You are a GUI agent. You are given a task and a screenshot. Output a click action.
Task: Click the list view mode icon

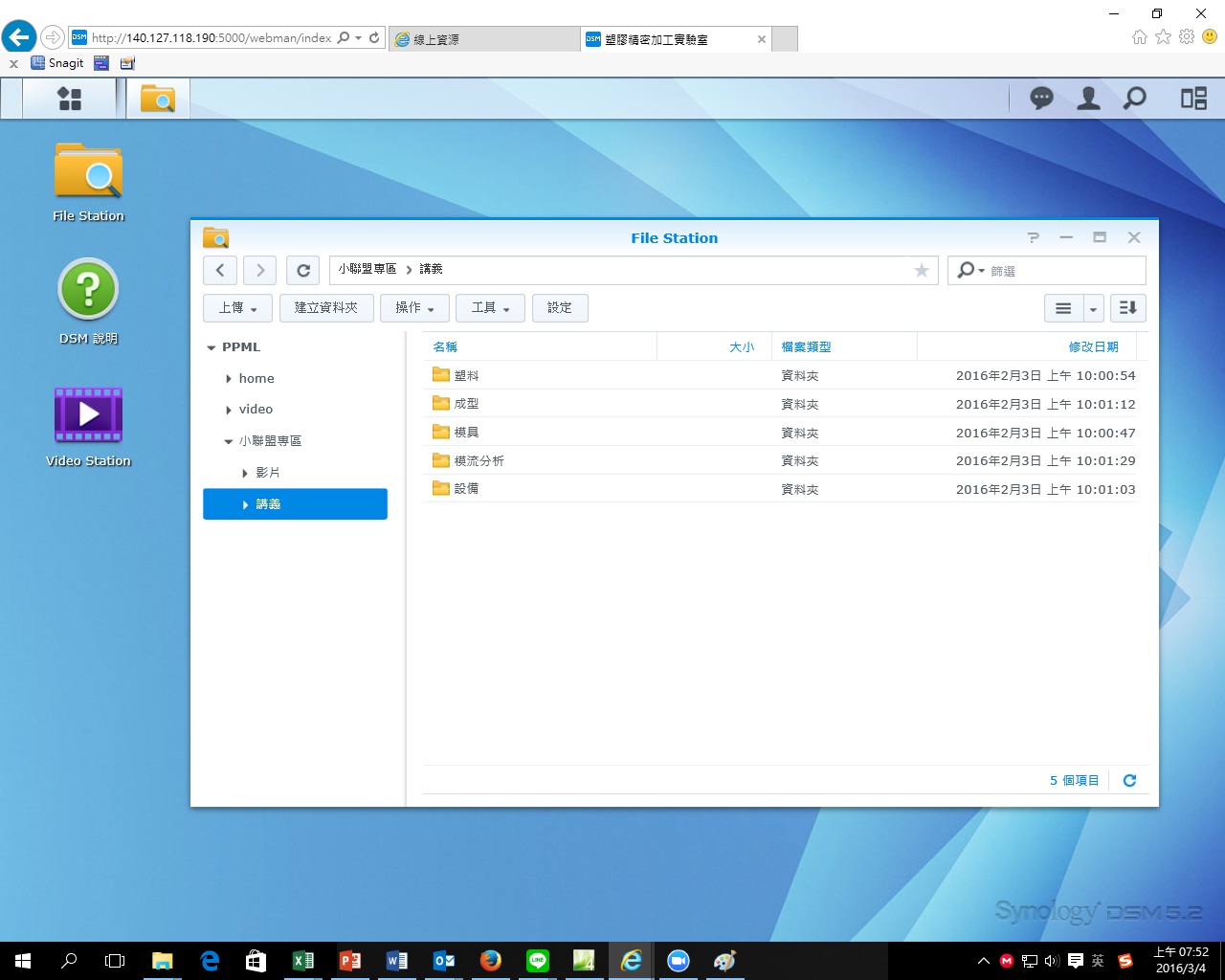pyautogui.click(x=1063, y=308)
